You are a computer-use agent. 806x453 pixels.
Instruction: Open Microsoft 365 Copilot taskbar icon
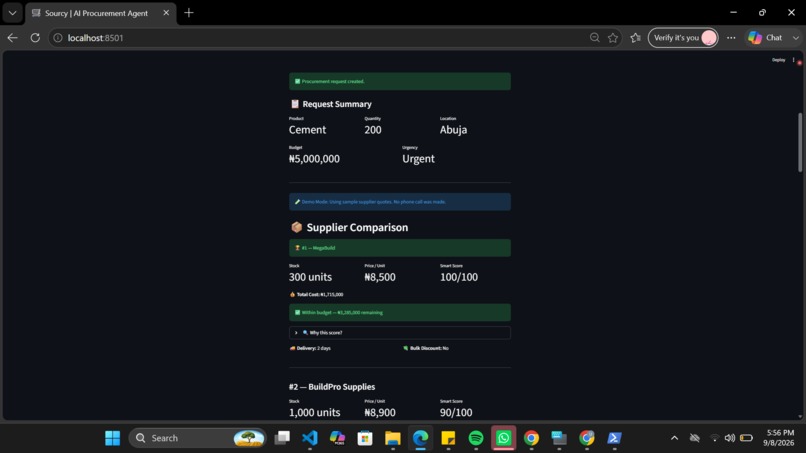pos(338,438)
